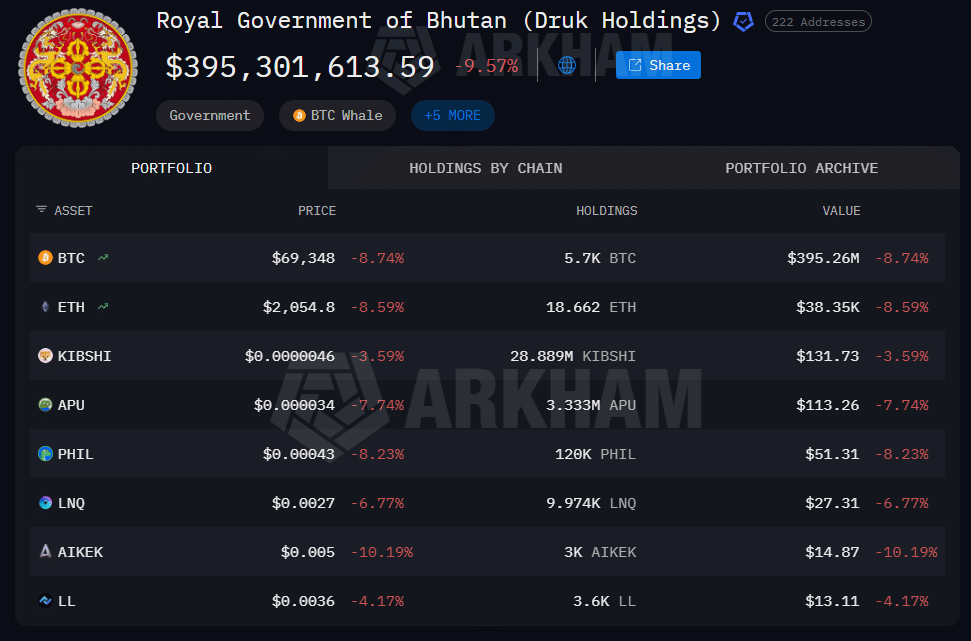Click the 3K AIKEK holdings cell
Viewport: 971px width, 641px height.
(x=600, y=552)
